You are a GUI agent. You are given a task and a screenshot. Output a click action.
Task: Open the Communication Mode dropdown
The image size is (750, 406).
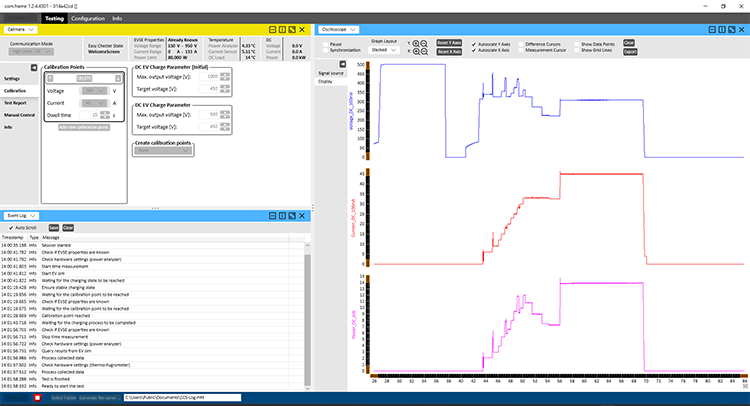[32, 51]
